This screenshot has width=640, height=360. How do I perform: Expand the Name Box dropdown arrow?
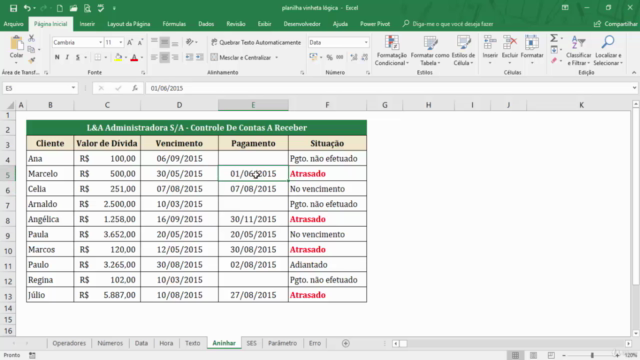coord(73,88)
